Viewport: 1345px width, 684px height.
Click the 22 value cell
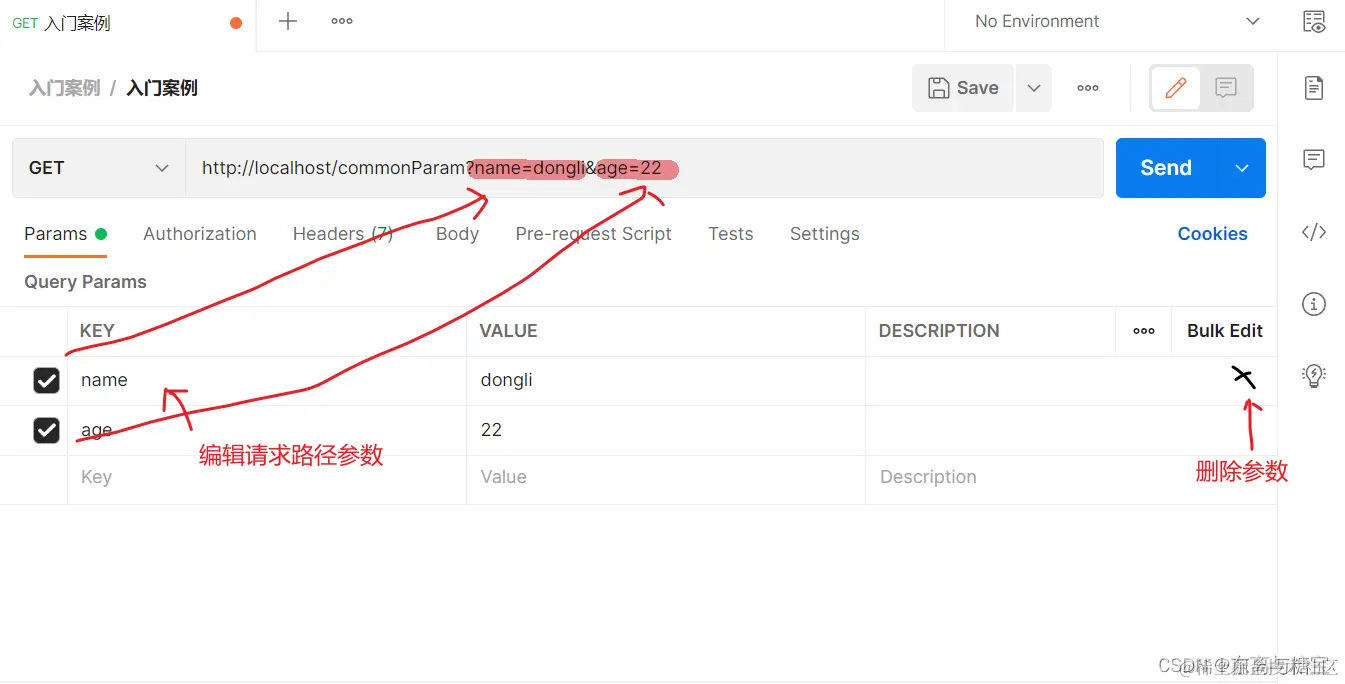[x=666, y=430]
